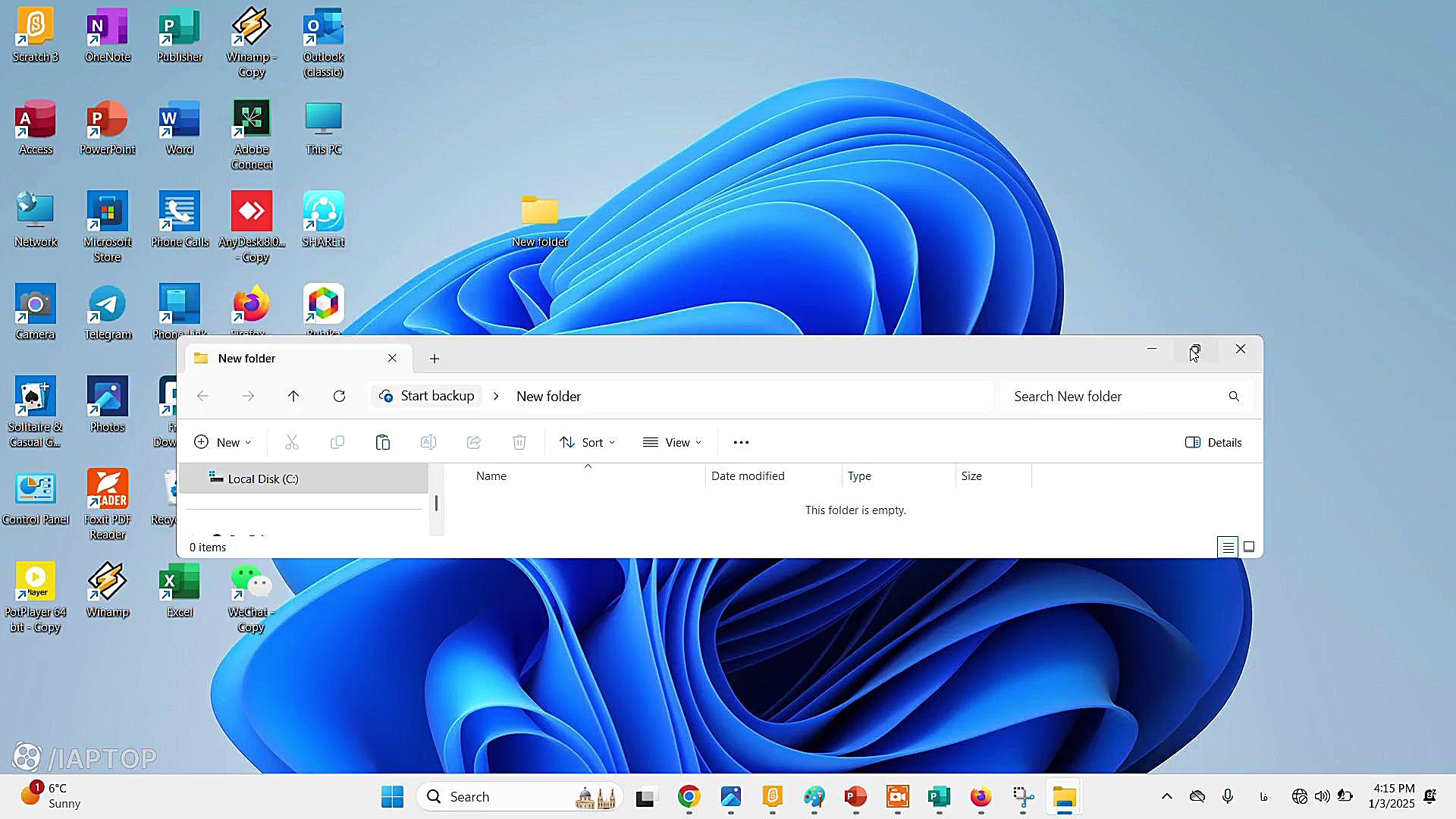
Task: Click the Share icon in Explorer toolbar
Action: (x=474, y=442)
